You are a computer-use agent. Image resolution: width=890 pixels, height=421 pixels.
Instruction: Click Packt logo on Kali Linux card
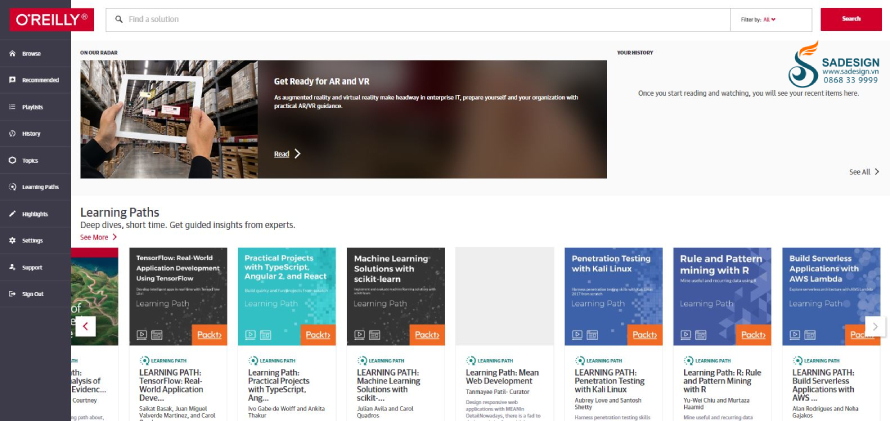(x=645, y=335)
